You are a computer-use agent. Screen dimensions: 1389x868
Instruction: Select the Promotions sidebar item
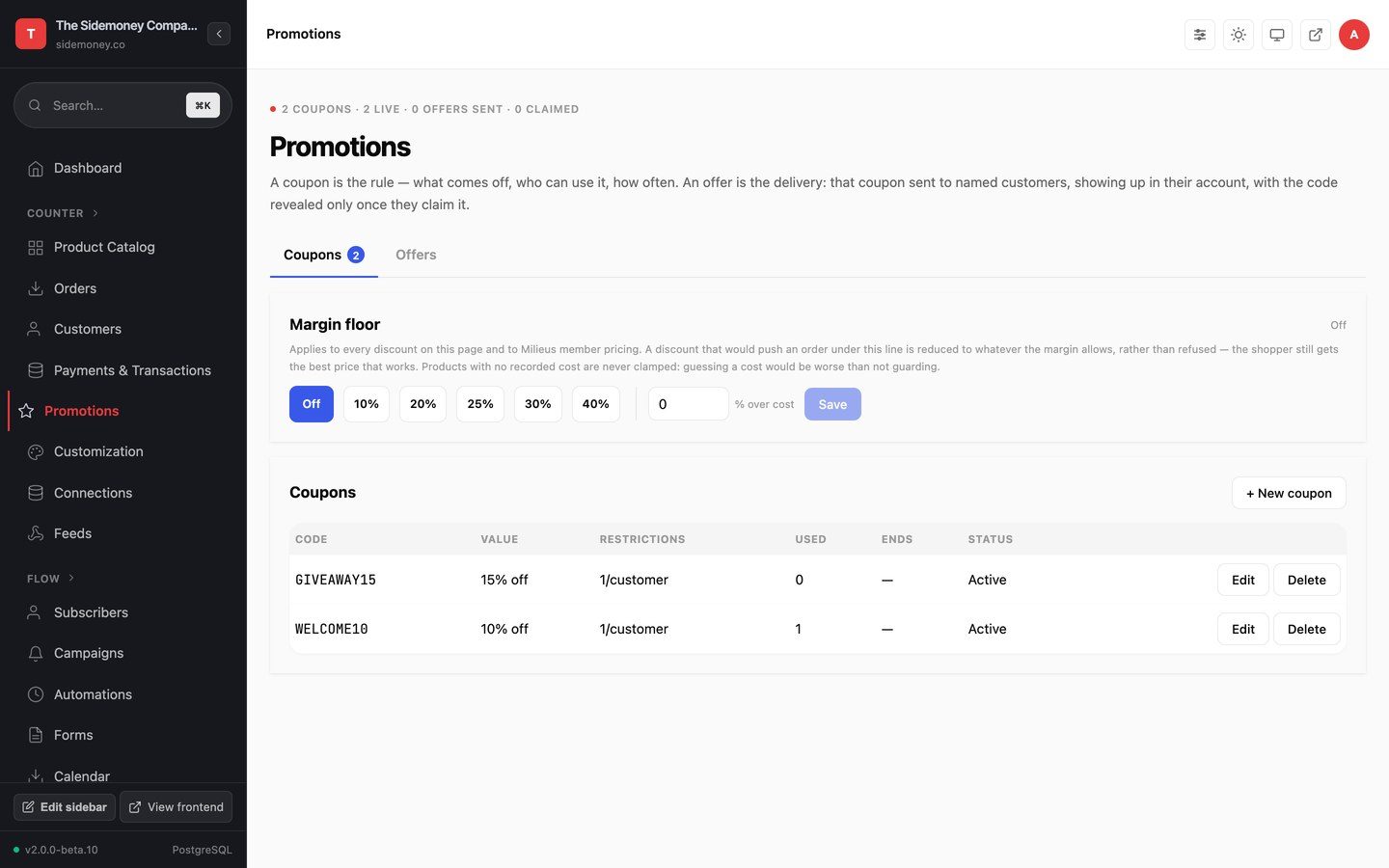point(121,411)
